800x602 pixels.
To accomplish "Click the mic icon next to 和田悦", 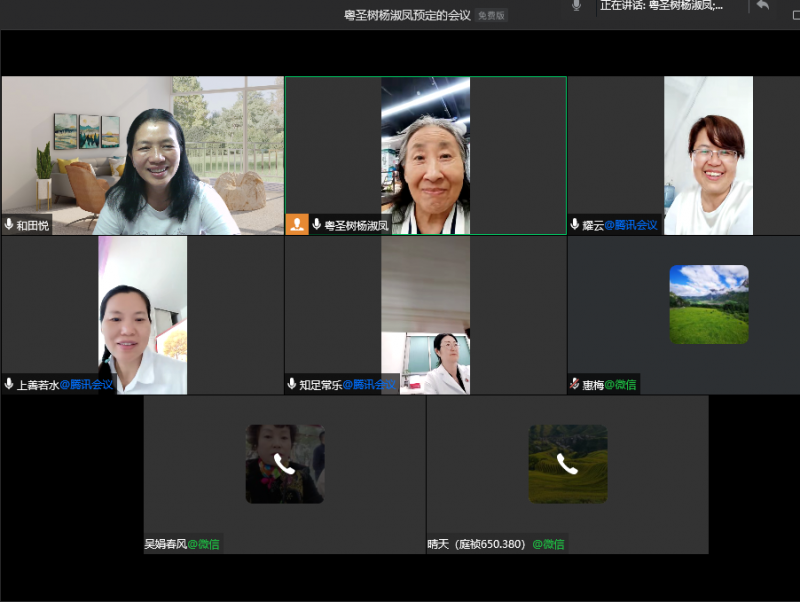I will point(9,225).
